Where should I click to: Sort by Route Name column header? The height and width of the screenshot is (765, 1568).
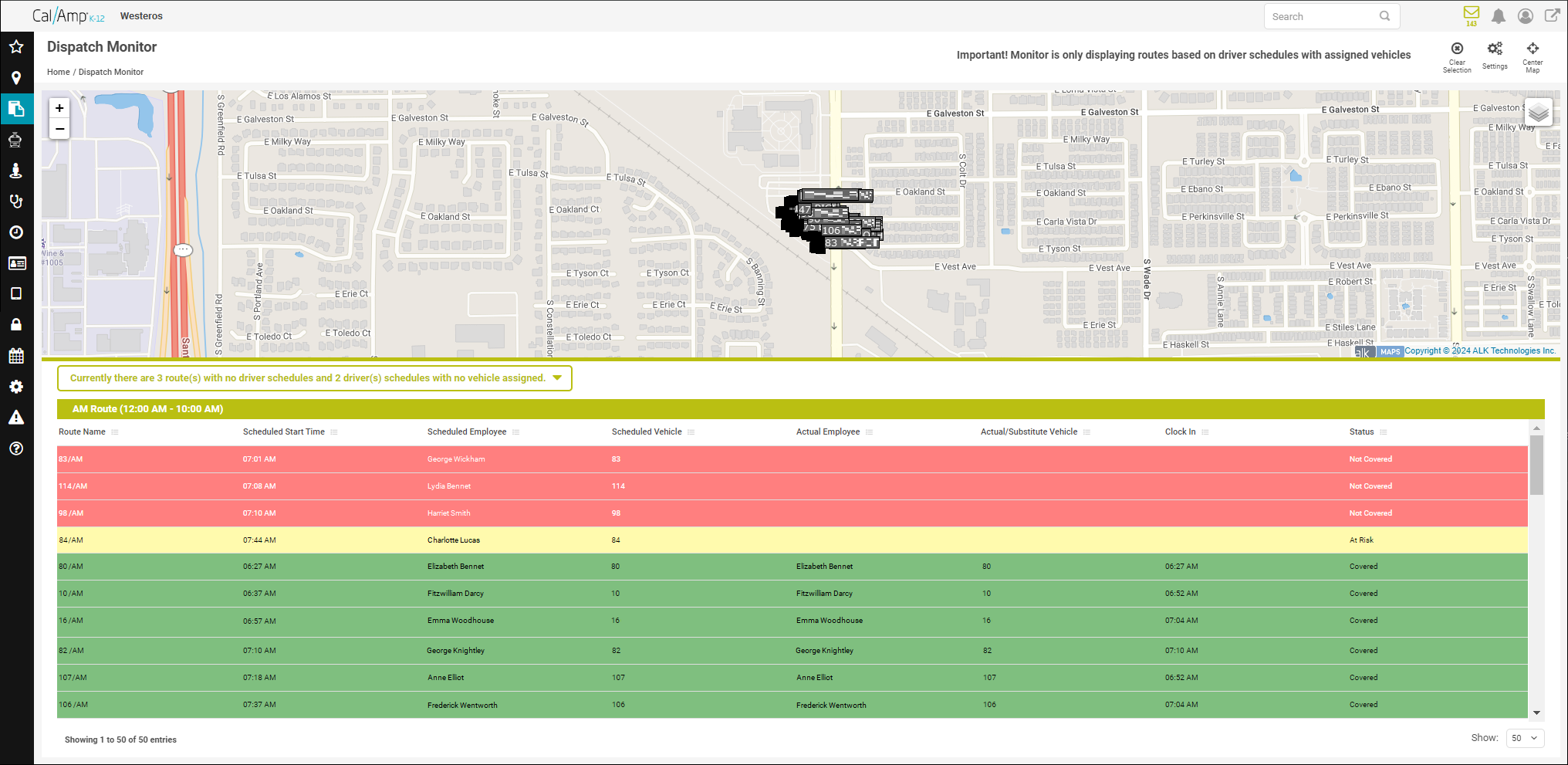pyautogui.click(x=82, y=432)
